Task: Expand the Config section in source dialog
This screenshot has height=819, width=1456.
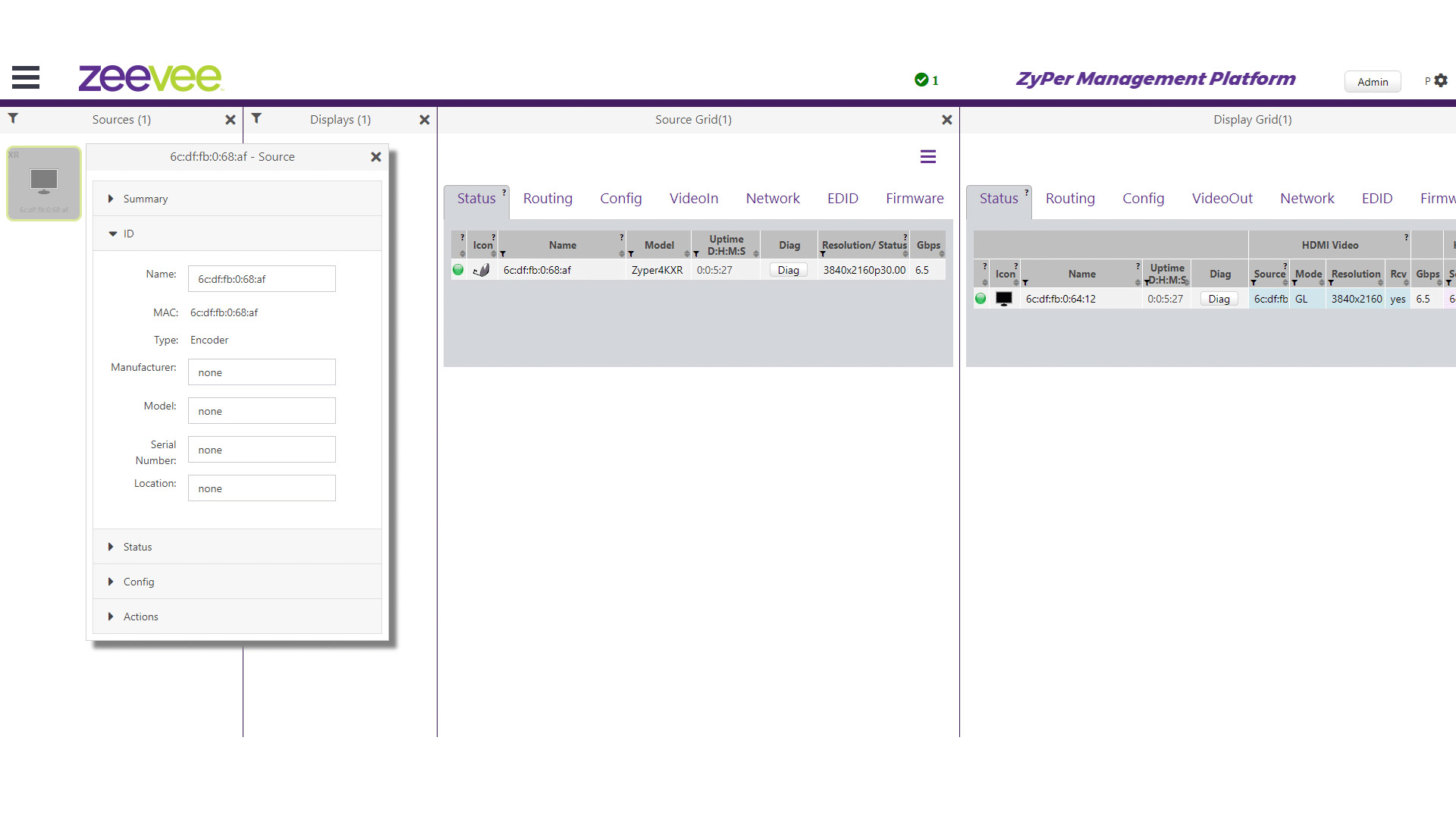Action: [x=138, y=582]
